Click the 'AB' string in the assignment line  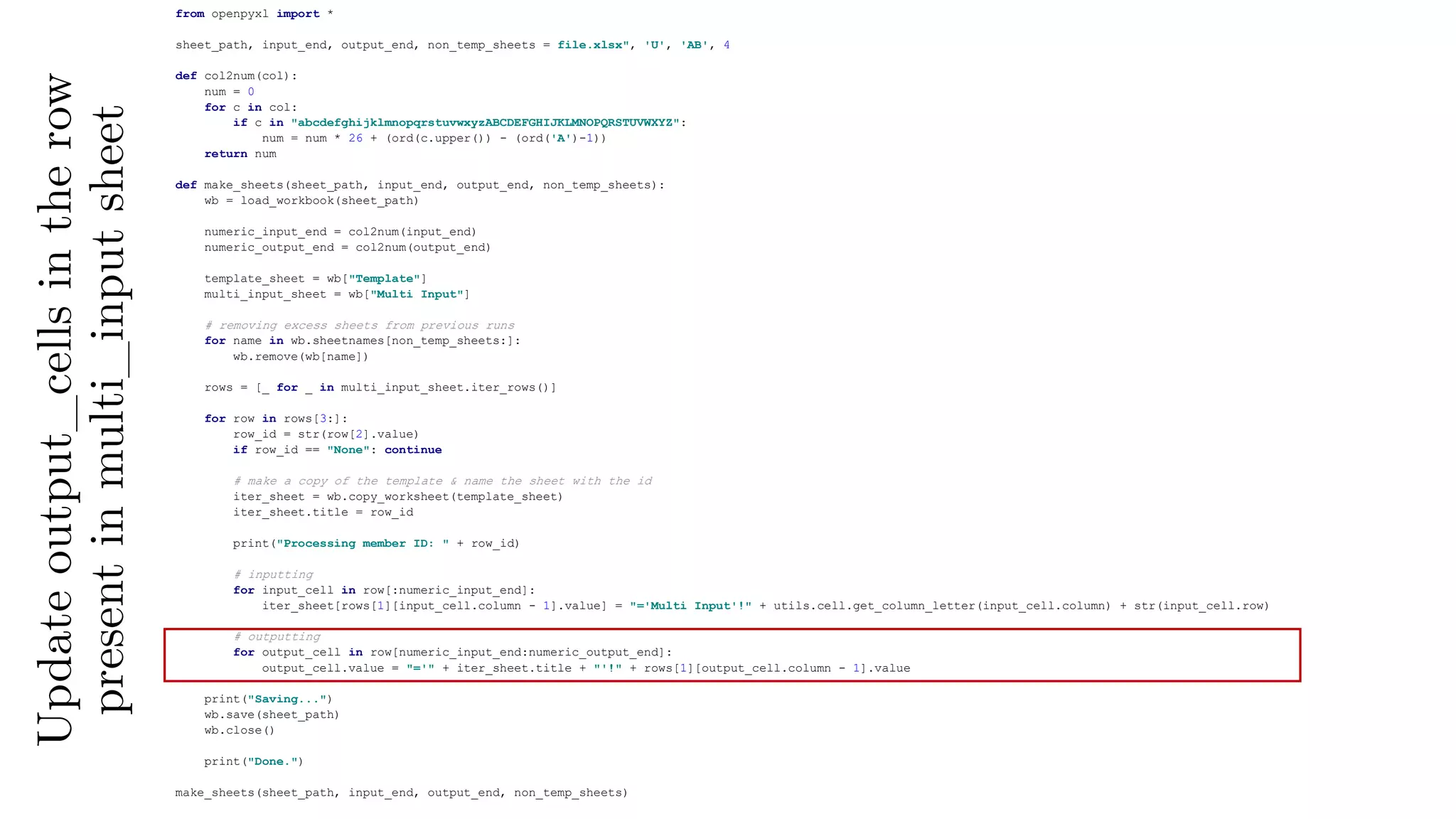point(695,45)
